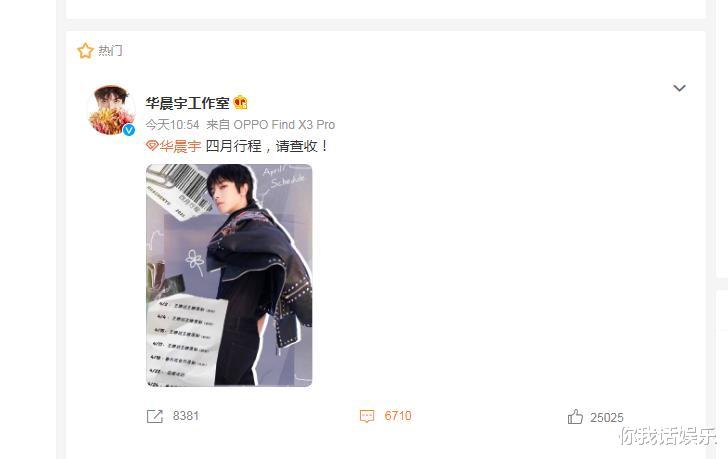
Task: Open comments count 6710
Action: tap(398, 416)
